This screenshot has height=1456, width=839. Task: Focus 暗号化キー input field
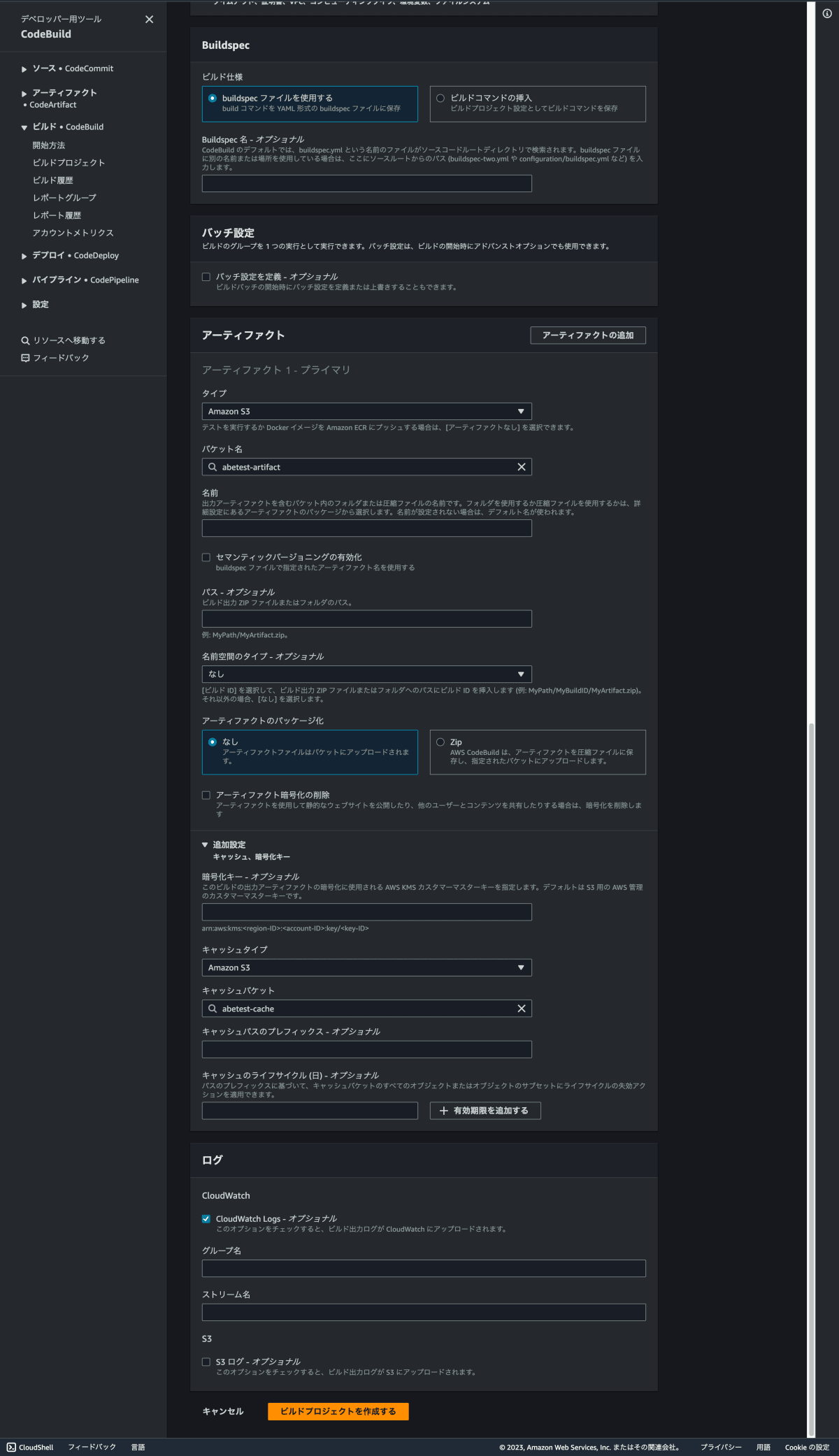pyautogui.click(x=367, y=912)
